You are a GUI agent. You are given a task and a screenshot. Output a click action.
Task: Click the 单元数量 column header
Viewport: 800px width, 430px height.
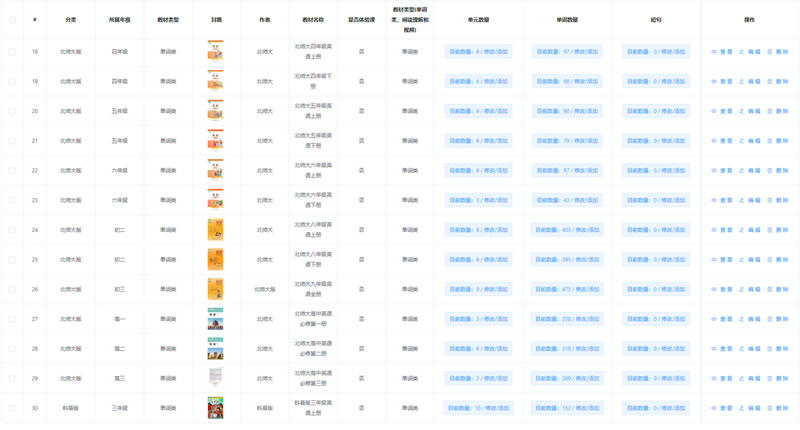click(x=478, y=20)
